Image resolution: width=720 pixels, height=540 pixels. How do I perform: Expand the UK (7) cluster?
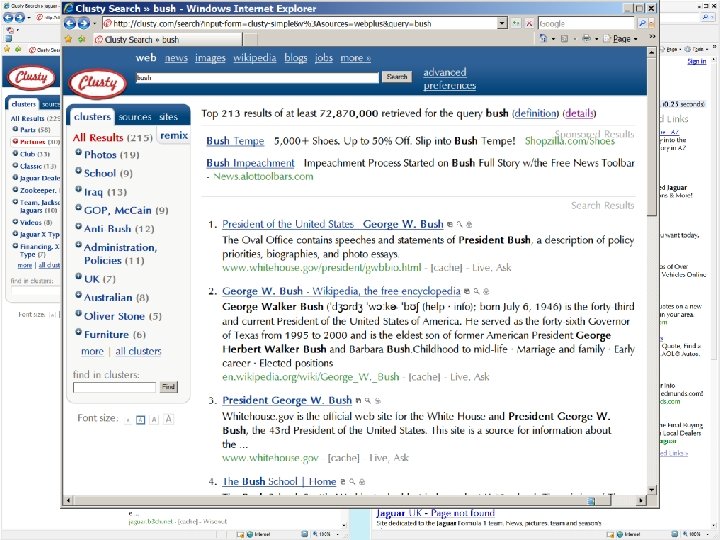[79, 276]
